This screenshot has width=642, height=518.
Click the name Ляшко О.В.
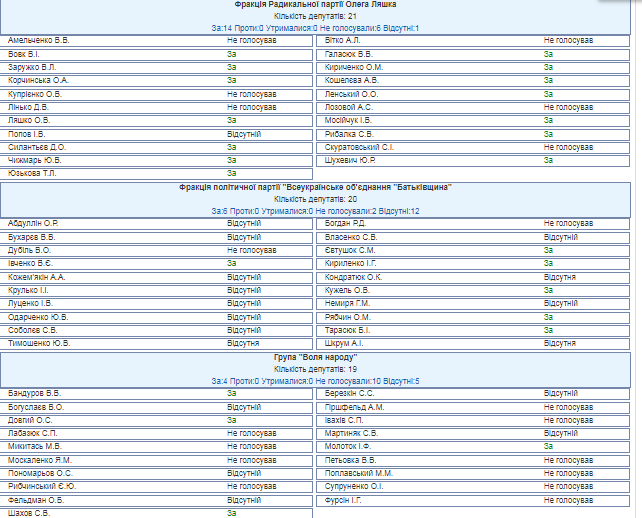tap(29, 120)
